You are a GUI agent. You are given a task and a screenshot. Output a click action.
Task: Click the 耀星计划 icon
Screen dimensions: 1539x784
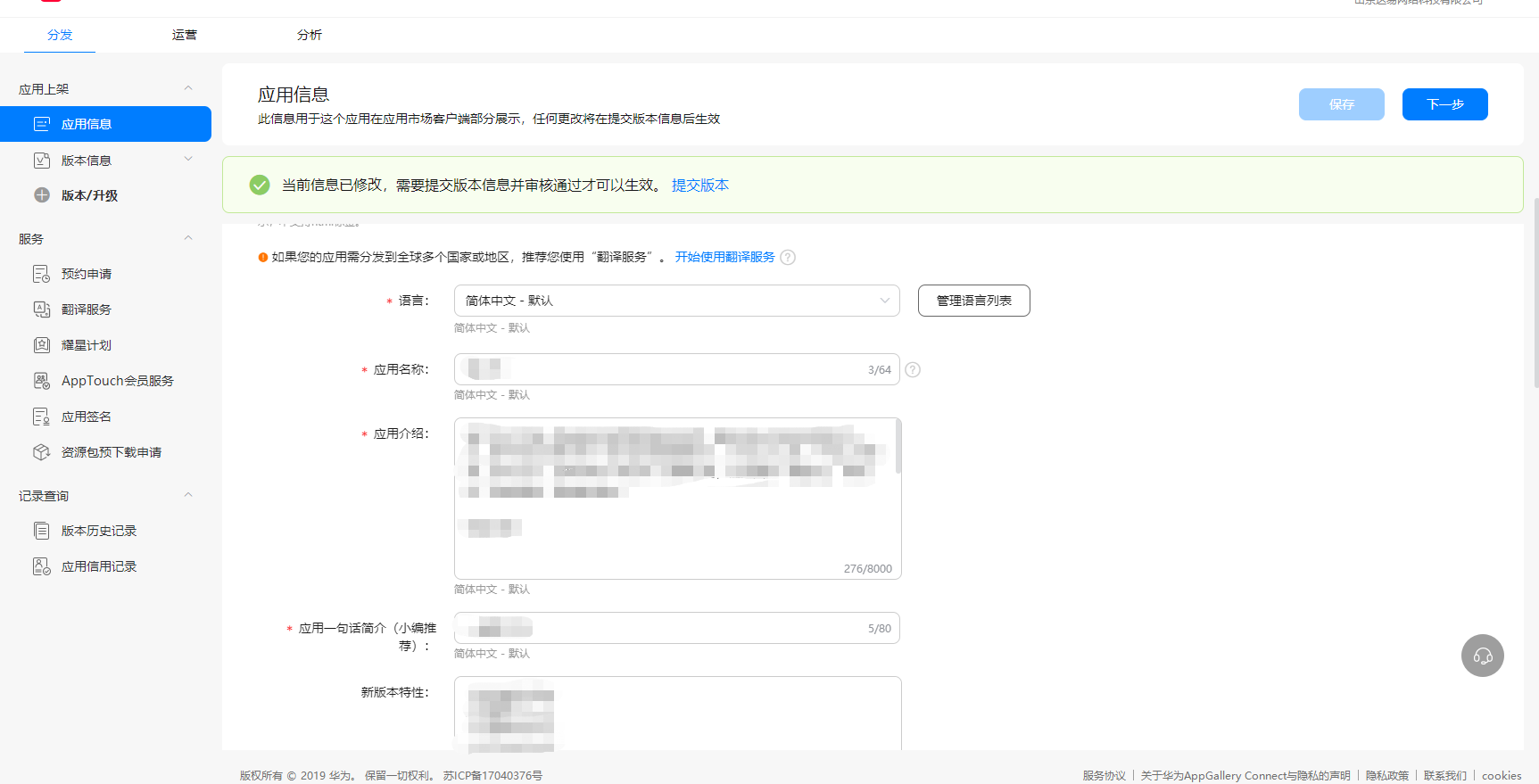coord(42,345)
